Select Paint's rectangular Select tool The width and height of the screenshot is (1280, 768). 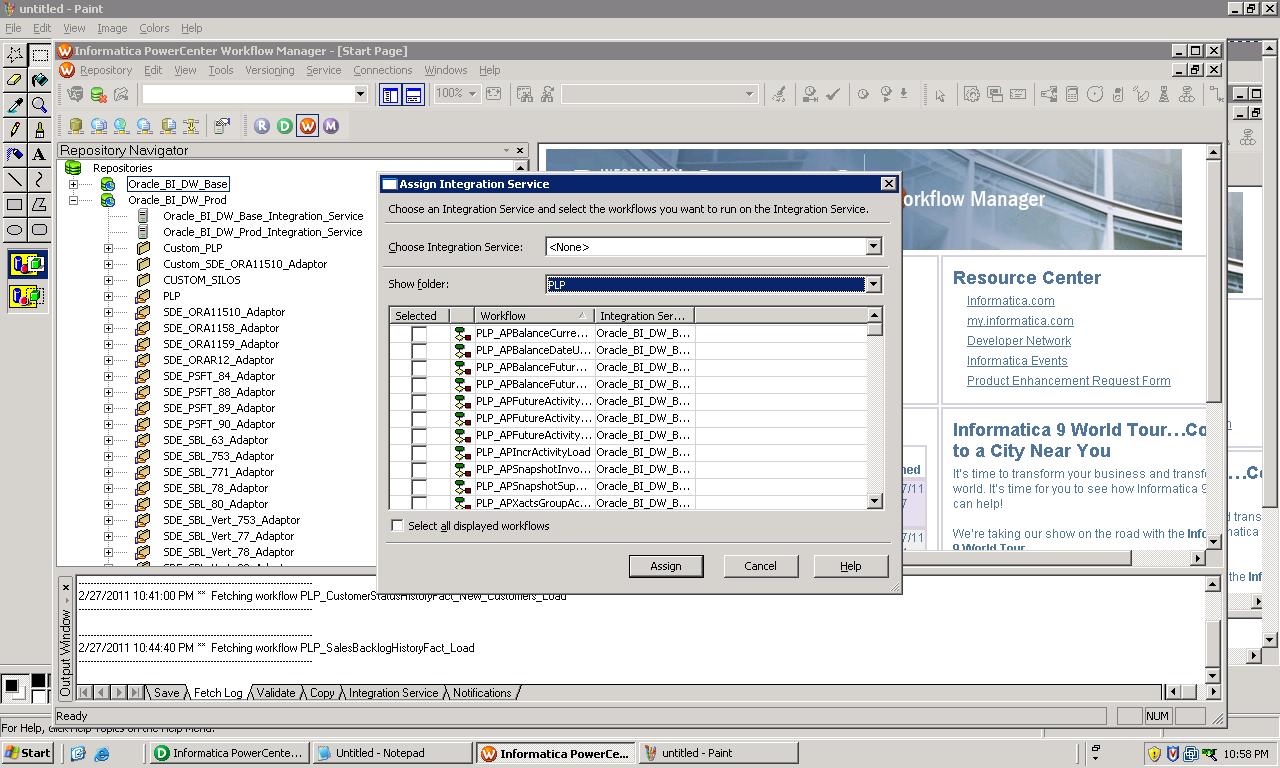pos(39,55)
